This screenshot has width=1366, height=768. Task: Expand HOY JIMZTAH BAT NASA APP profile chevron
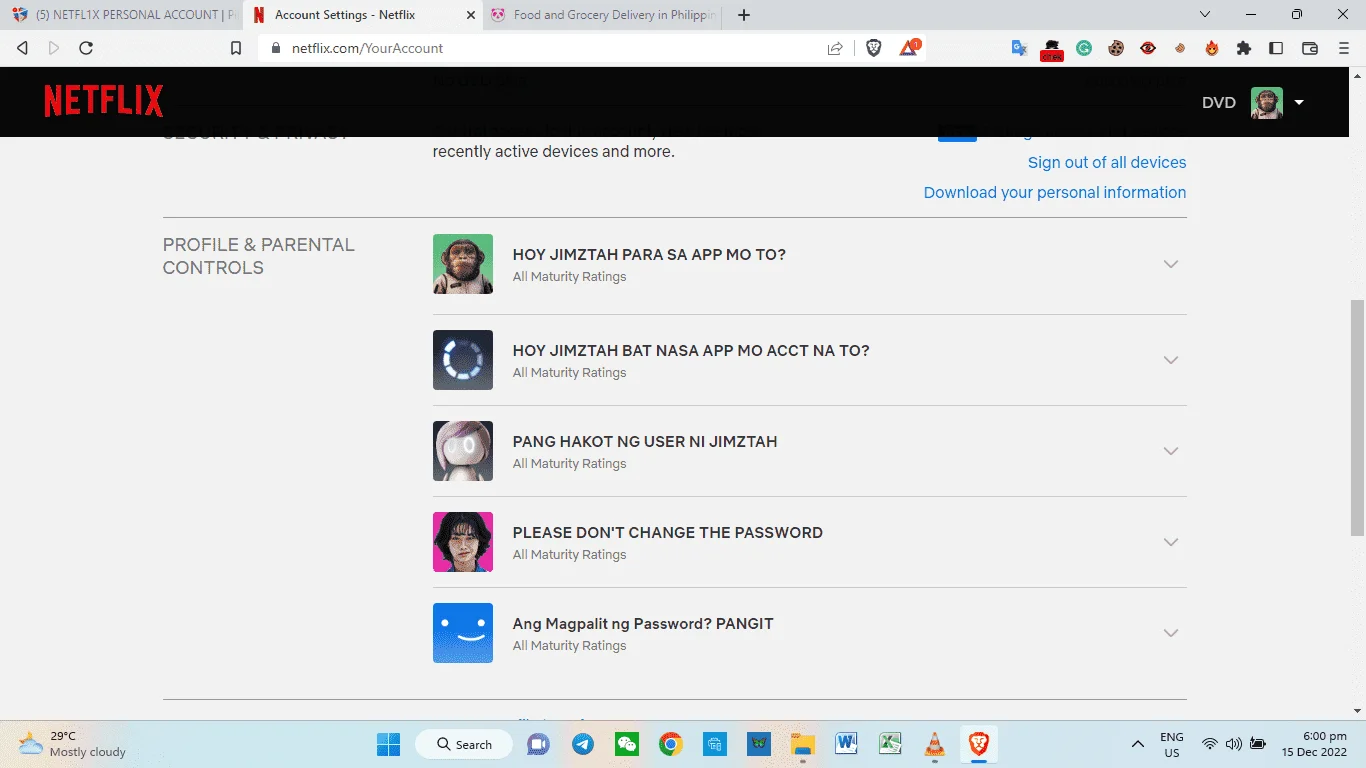[x=1171, y=360]
